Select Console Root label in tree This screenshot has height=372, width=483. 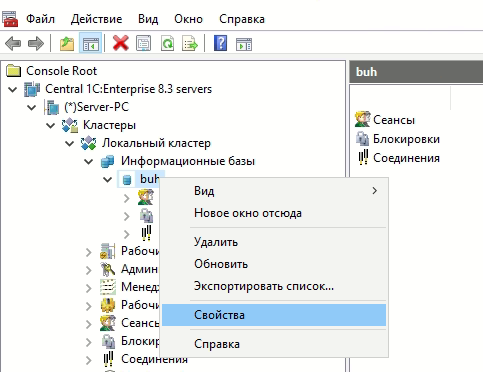click(61, 71)
